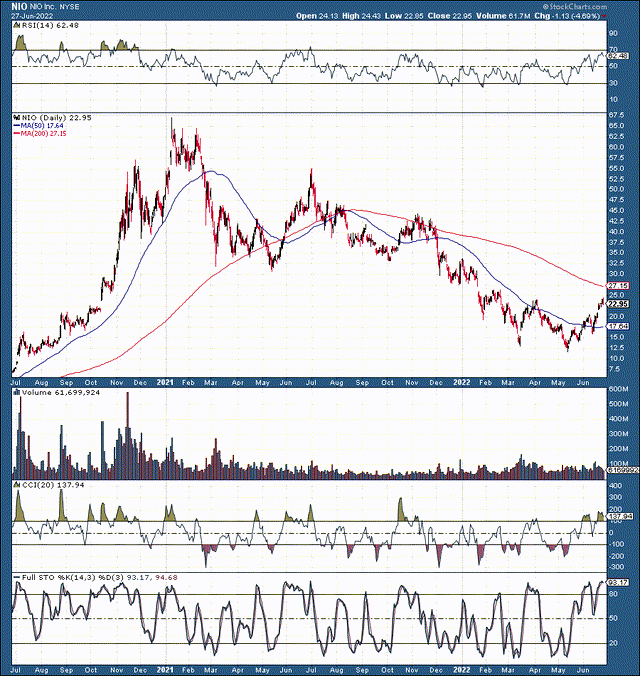Click the Volume 61,699,924 legend text
640x676 pixels.
[61, 392]
